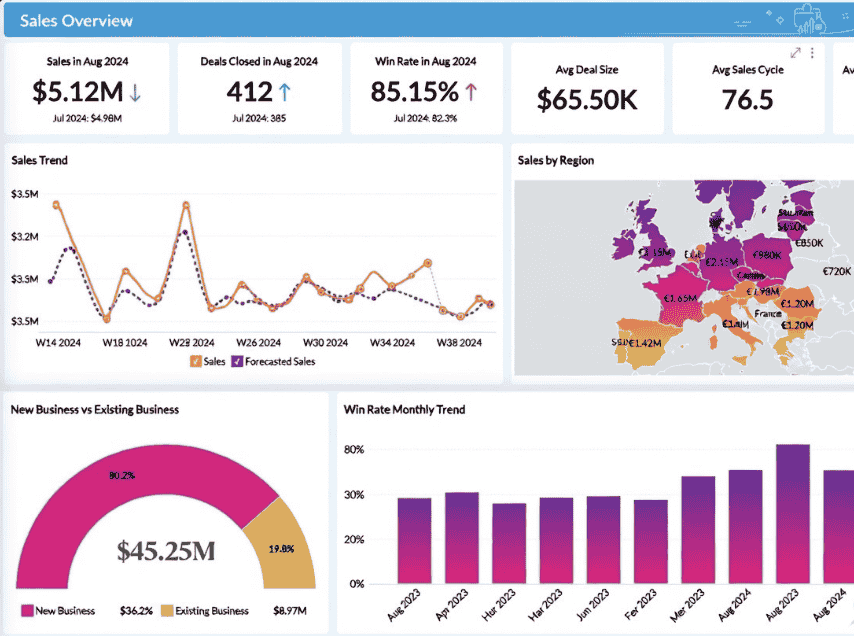Expand the Win Rate Monthly Trend panel settings
Screen dimensions: 854x636
coord(838,410)
